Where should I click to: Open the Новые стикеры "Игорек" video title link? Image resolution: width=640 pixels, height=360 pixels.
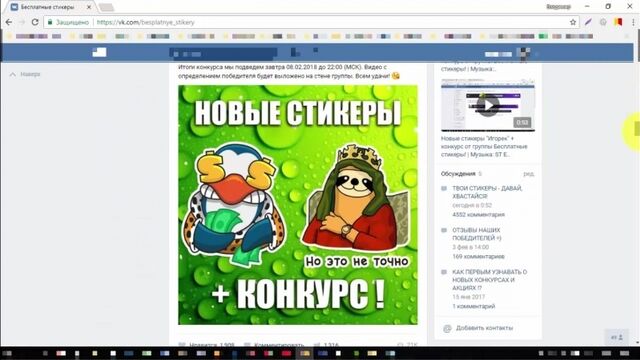(x=484, y=146)
